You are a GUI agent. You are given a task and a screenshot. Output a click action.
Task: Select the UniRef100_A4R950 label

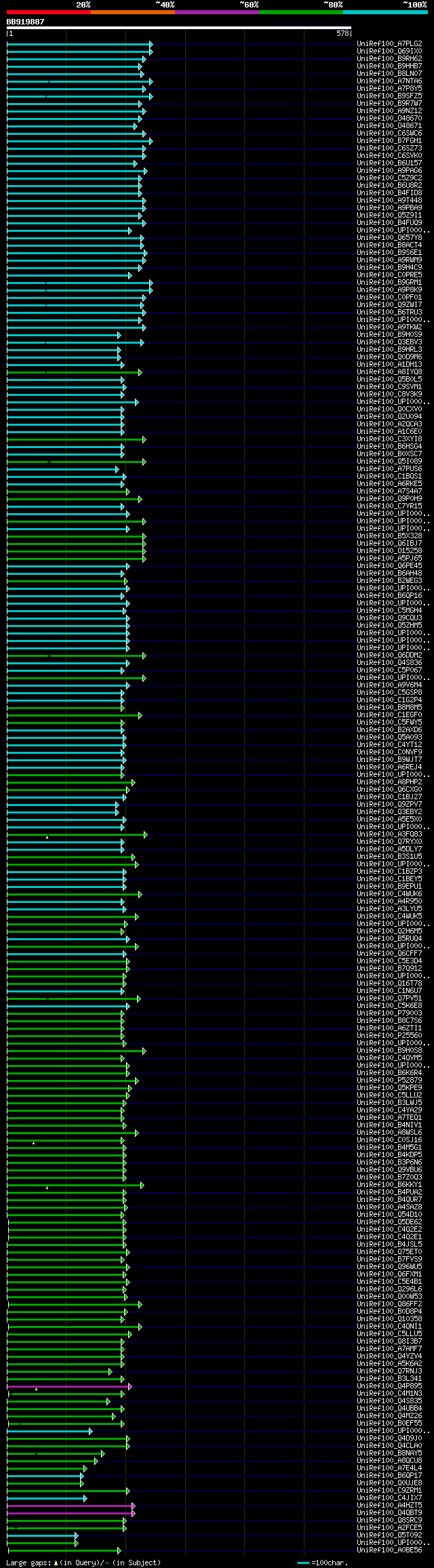point(389,902)
